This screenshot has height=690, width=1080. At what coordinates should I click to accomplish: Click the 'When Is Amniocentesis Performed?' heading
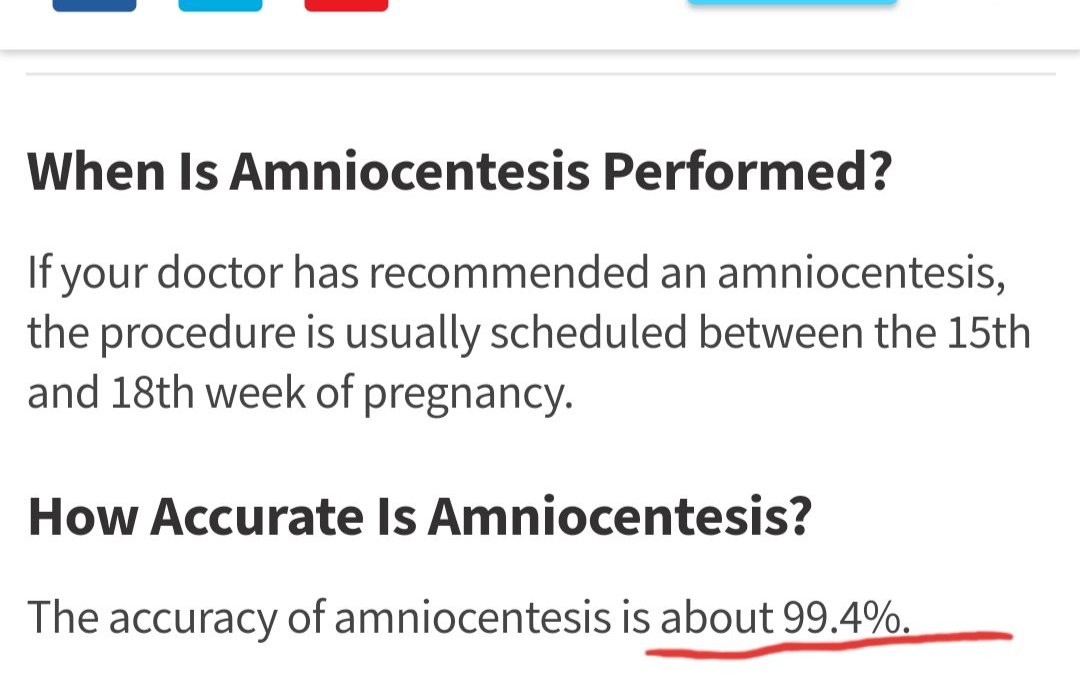pyautogui.click(x=459, y=172)
